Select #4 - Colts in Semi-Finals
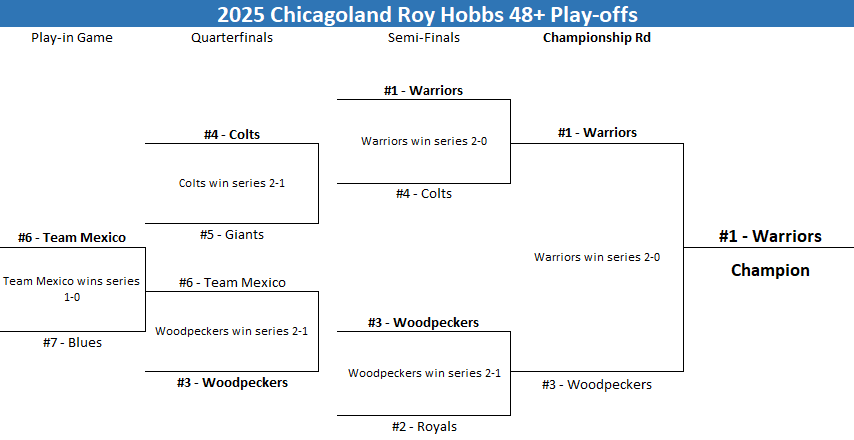The height and width of the screenshot is (440, 854). pos(424,193)
